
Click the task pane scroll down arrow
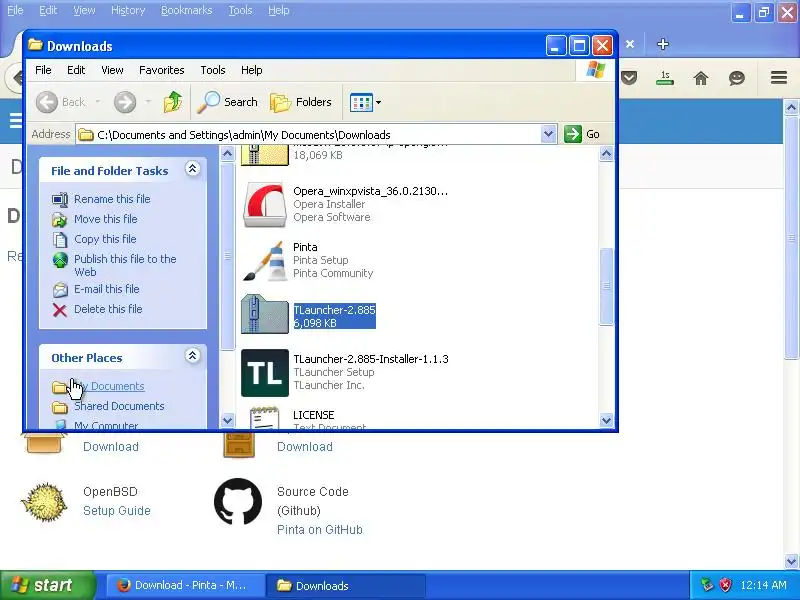228,420
